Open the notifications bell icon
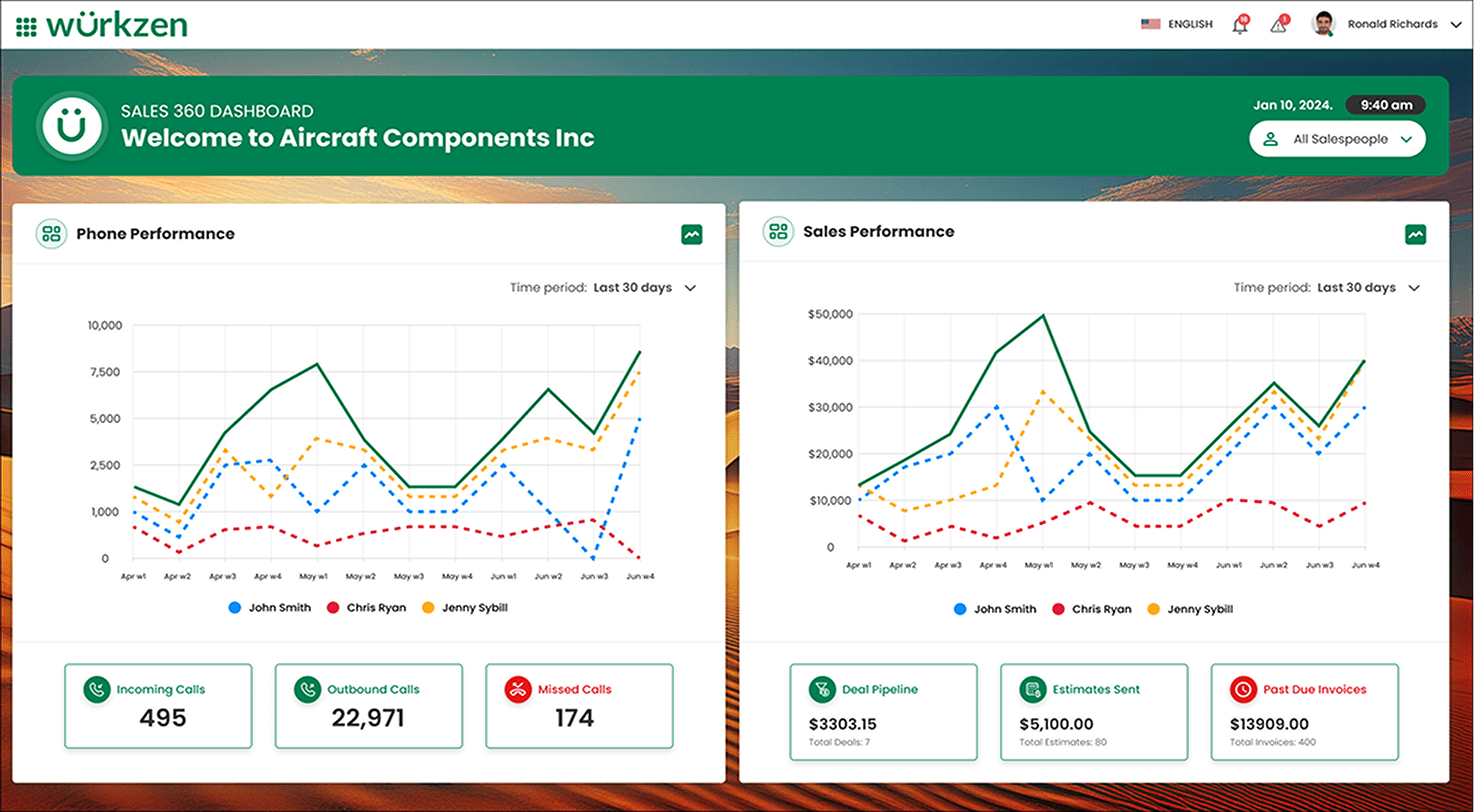This screenshot has width=1474, height=812. tap(1240, 25)
